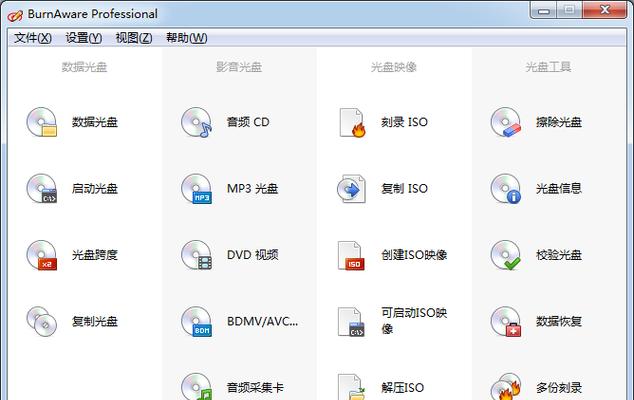
Task: Click the 可启动ISO映像 label text
Action: tap(414, 321)
